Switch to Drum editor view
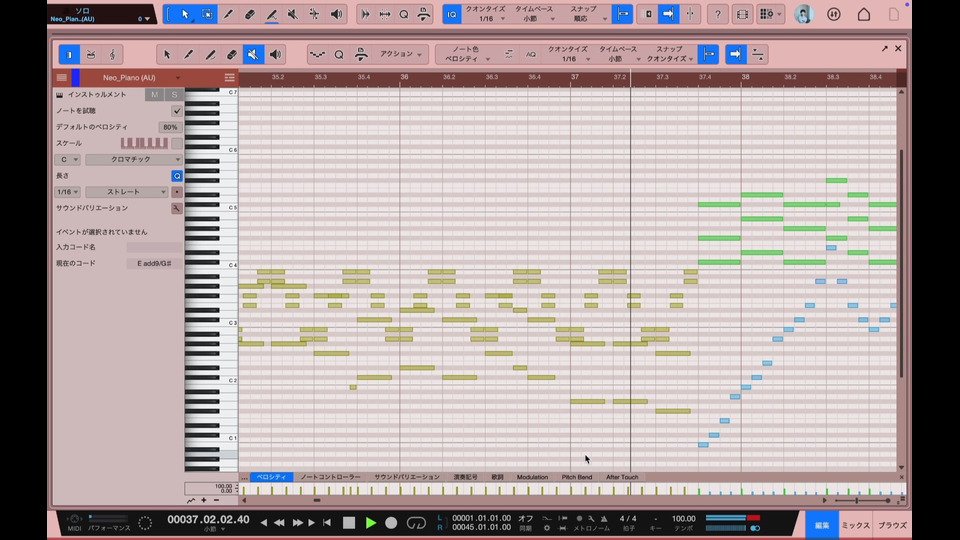 pos(91,54)
